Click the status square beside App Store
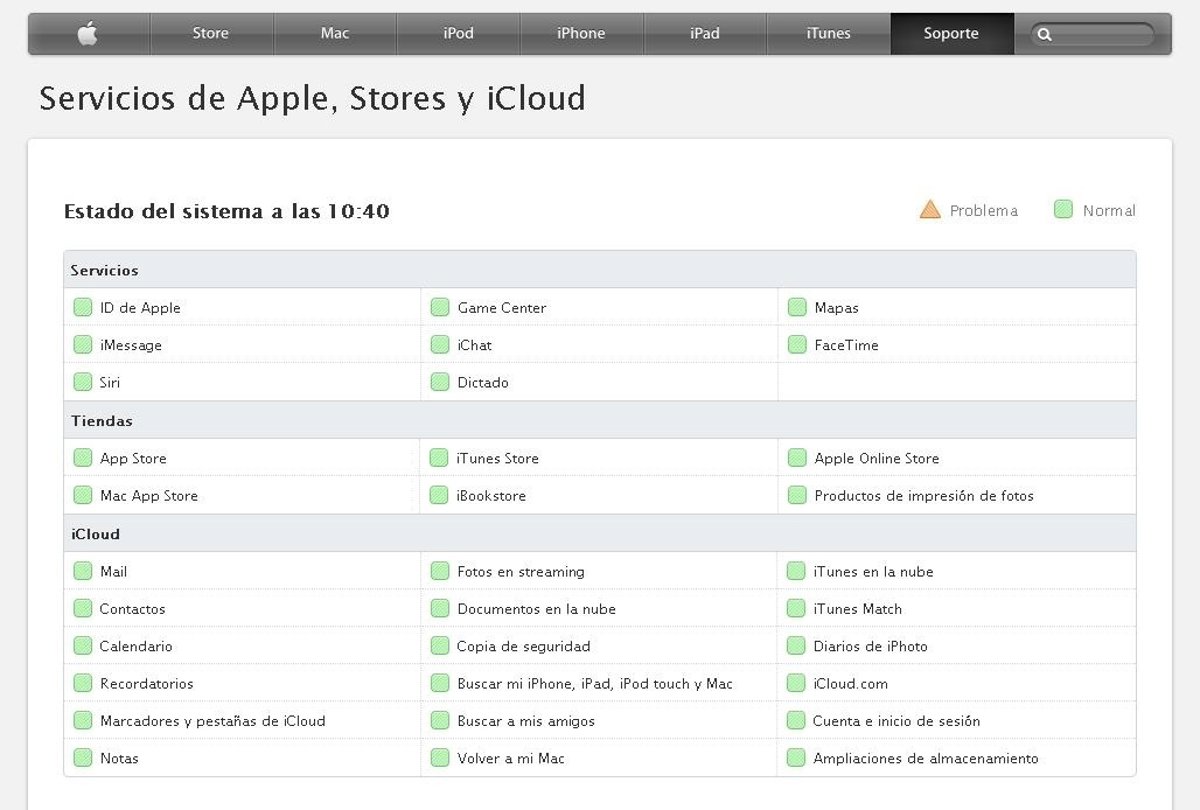Image resolution: width=1200 pixels, height=810 pixels. coord(83,458)
